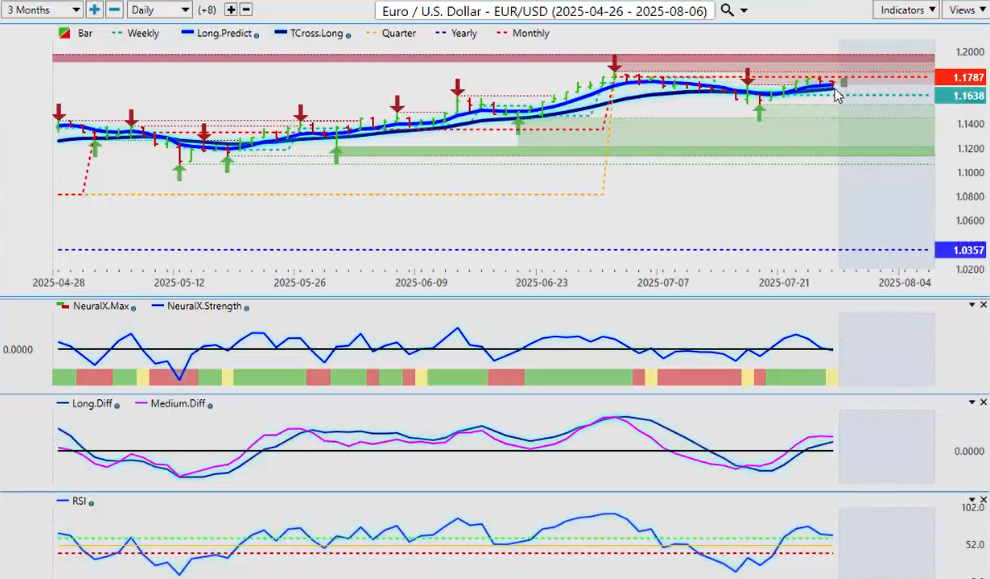The width and height of the screenshot is (990, 579).
Task: Open the Indicators menu
Action: pos(905,10)
